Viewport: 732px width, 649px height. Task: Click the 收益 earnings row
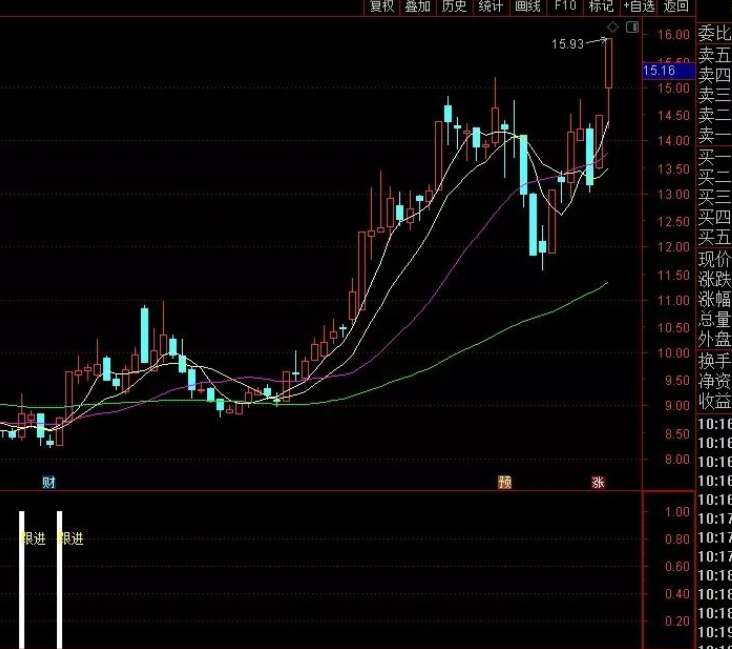tap(714, 401)
